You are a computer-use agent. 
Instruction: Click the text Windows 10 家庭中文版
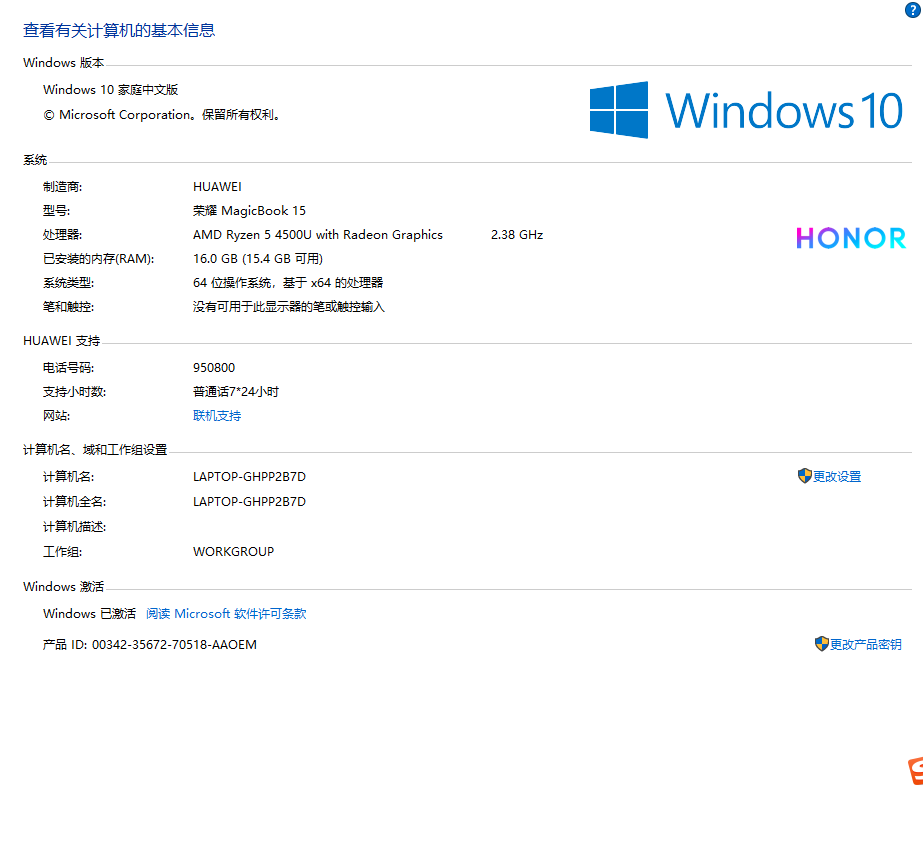point(111,89)
